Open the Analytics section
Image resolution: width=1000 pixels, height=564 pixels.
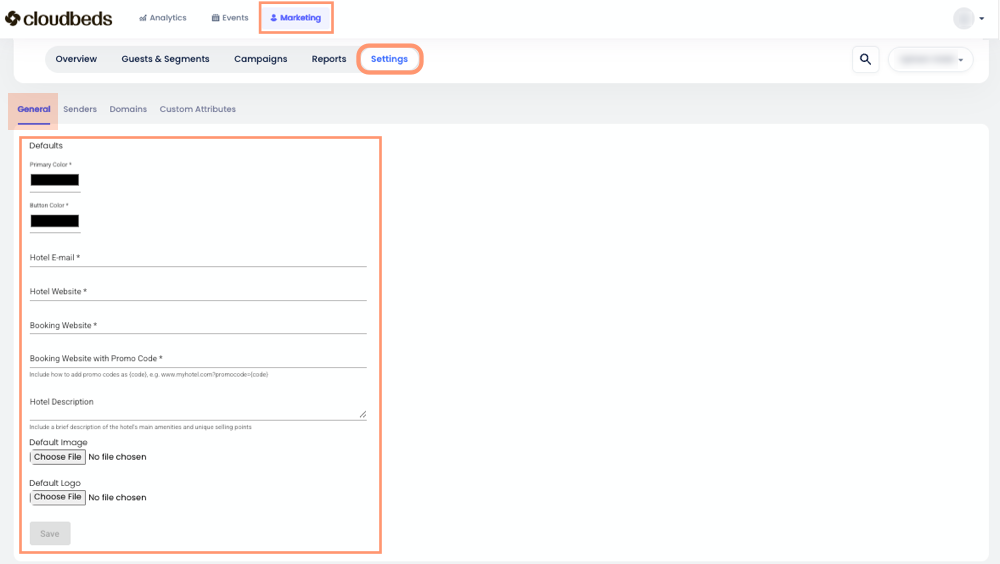(163, 18)
